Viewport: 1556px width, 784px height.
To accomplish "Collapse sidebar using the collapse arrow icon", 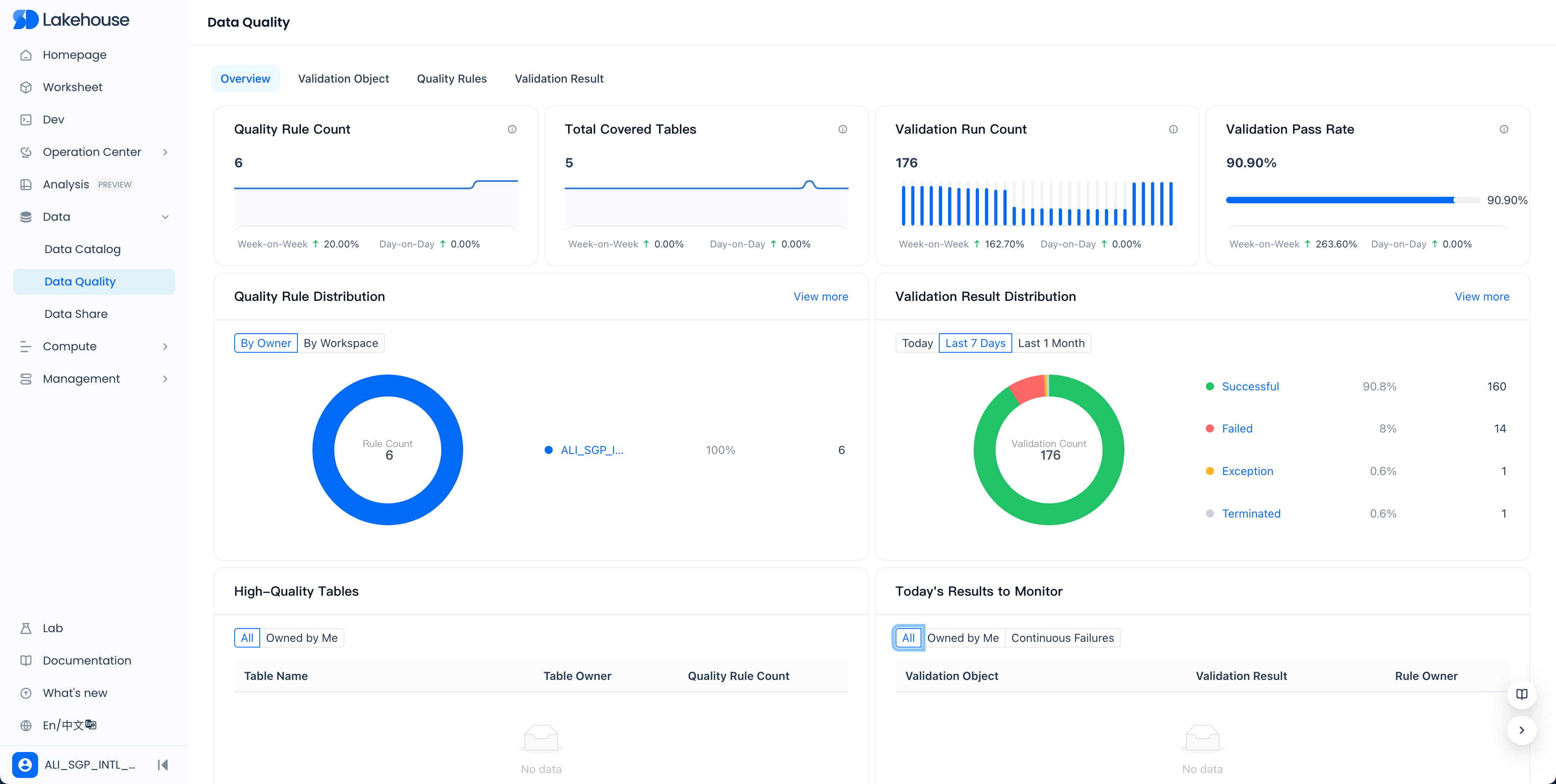I will pos(162,765).
